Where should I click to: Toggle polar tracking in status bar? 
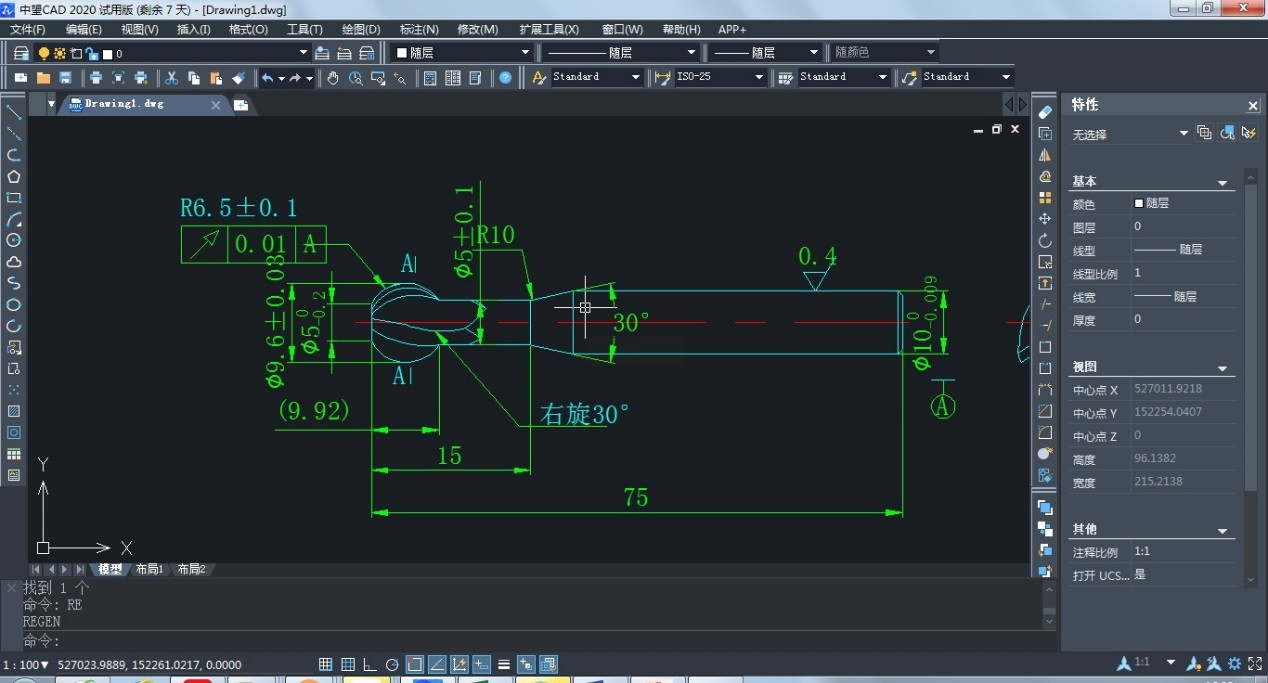[392, 665]
